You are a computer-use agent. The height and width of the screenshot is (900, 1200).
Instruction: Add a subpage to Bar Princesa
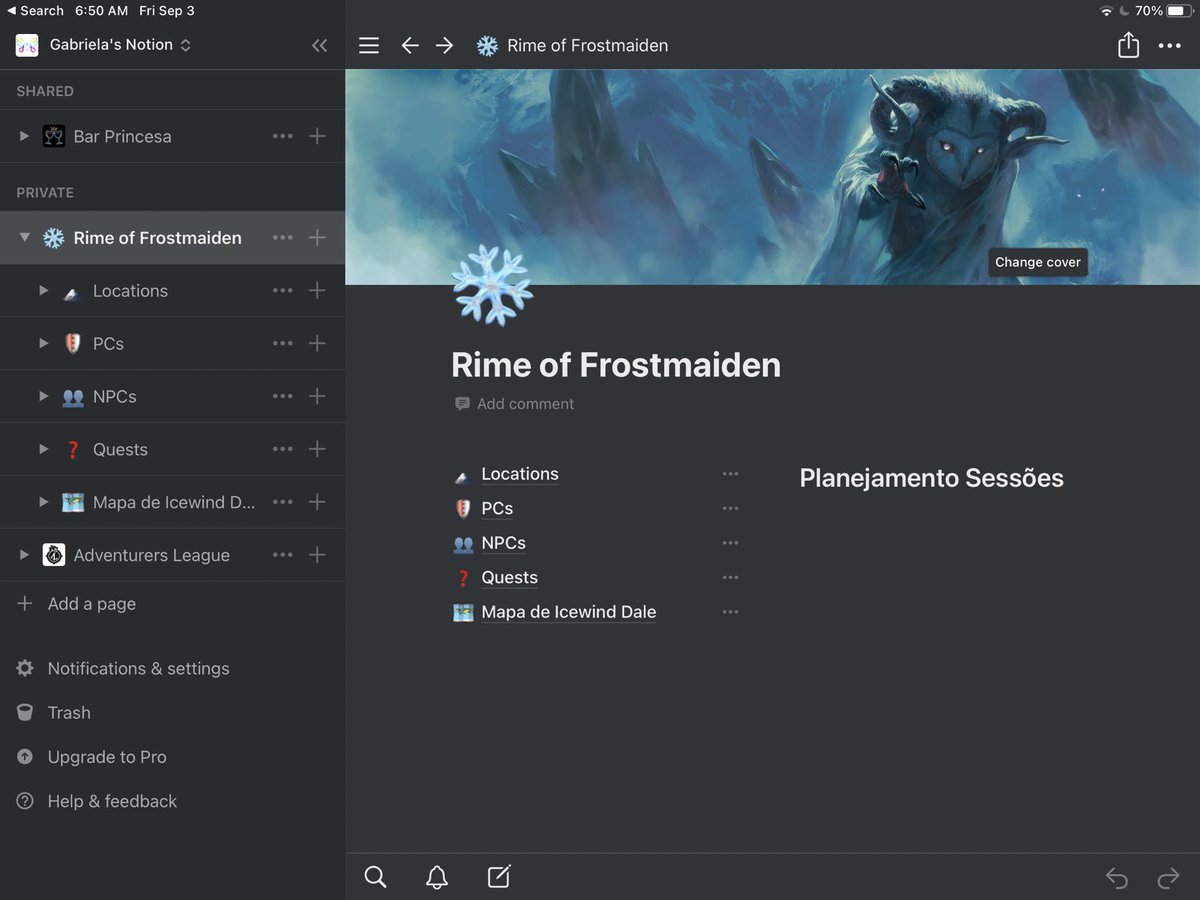317,136
